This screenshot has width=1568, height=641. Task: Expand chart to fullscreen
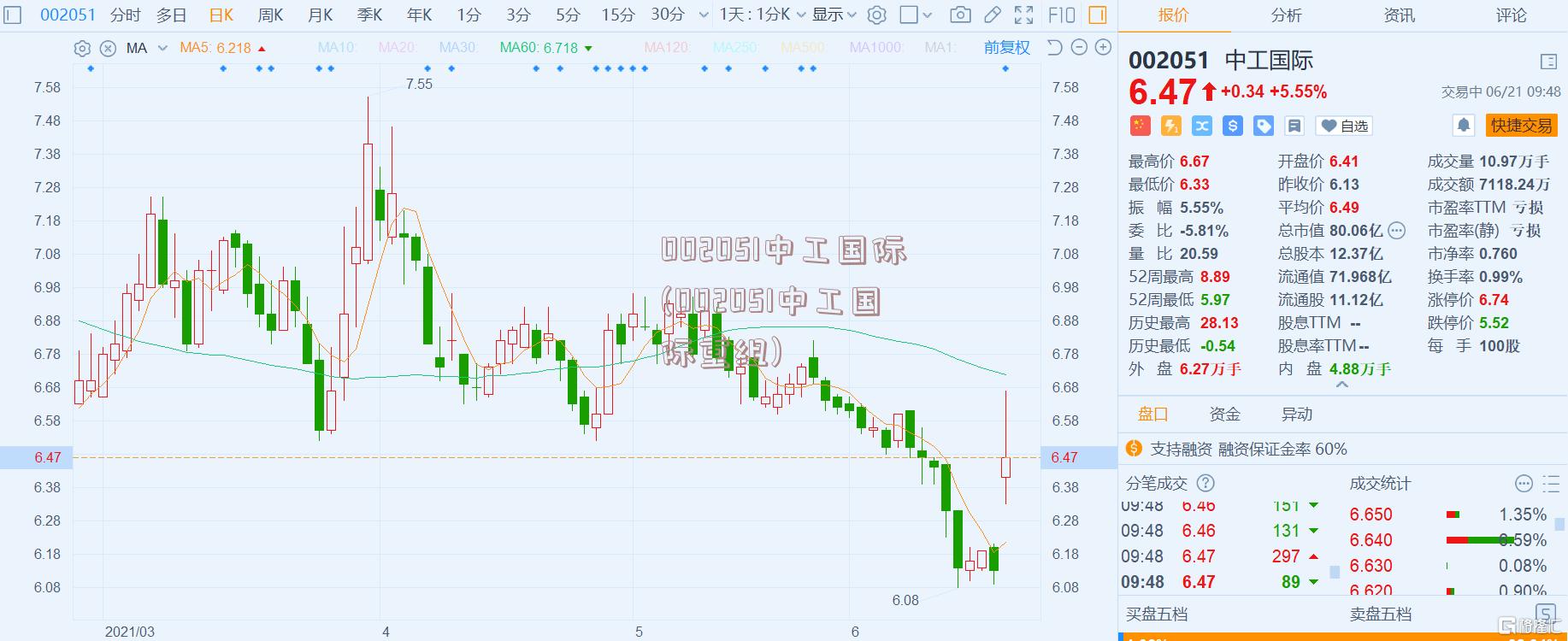click(x=1023, y=15)
